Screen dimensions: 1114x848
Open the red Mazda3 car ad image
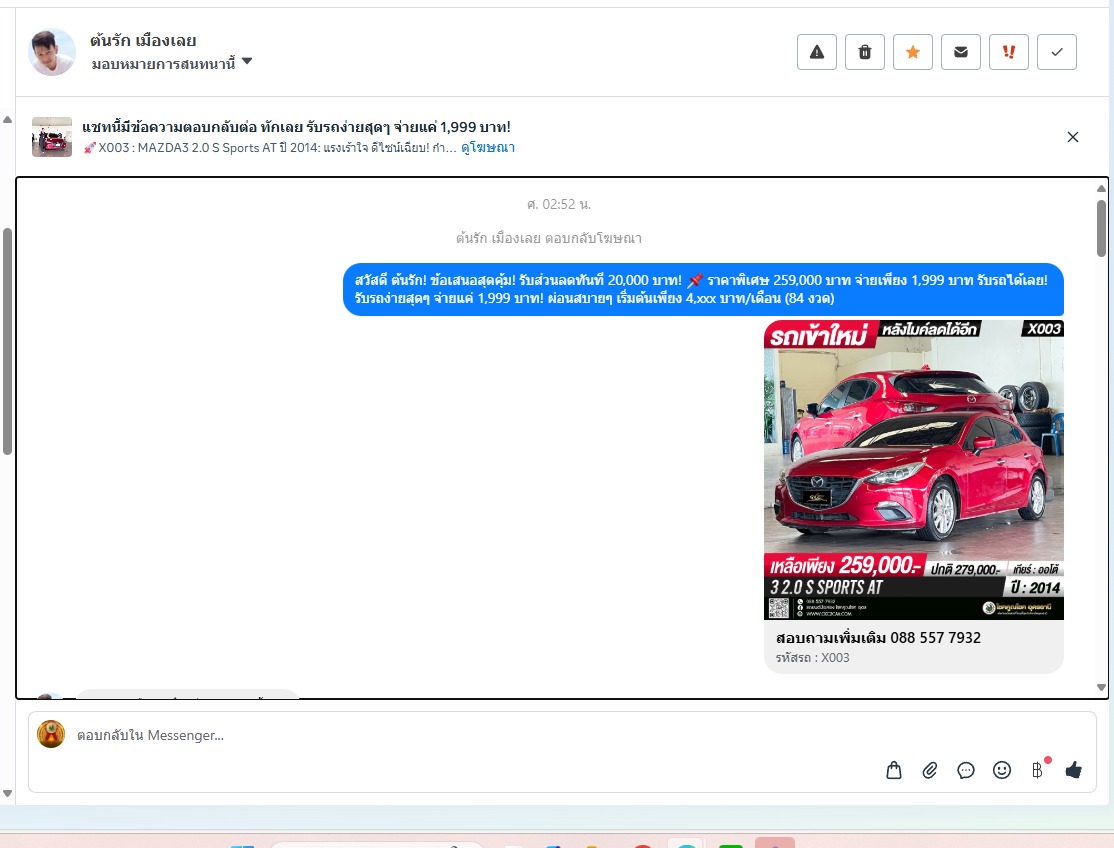[x=913, y=470]
